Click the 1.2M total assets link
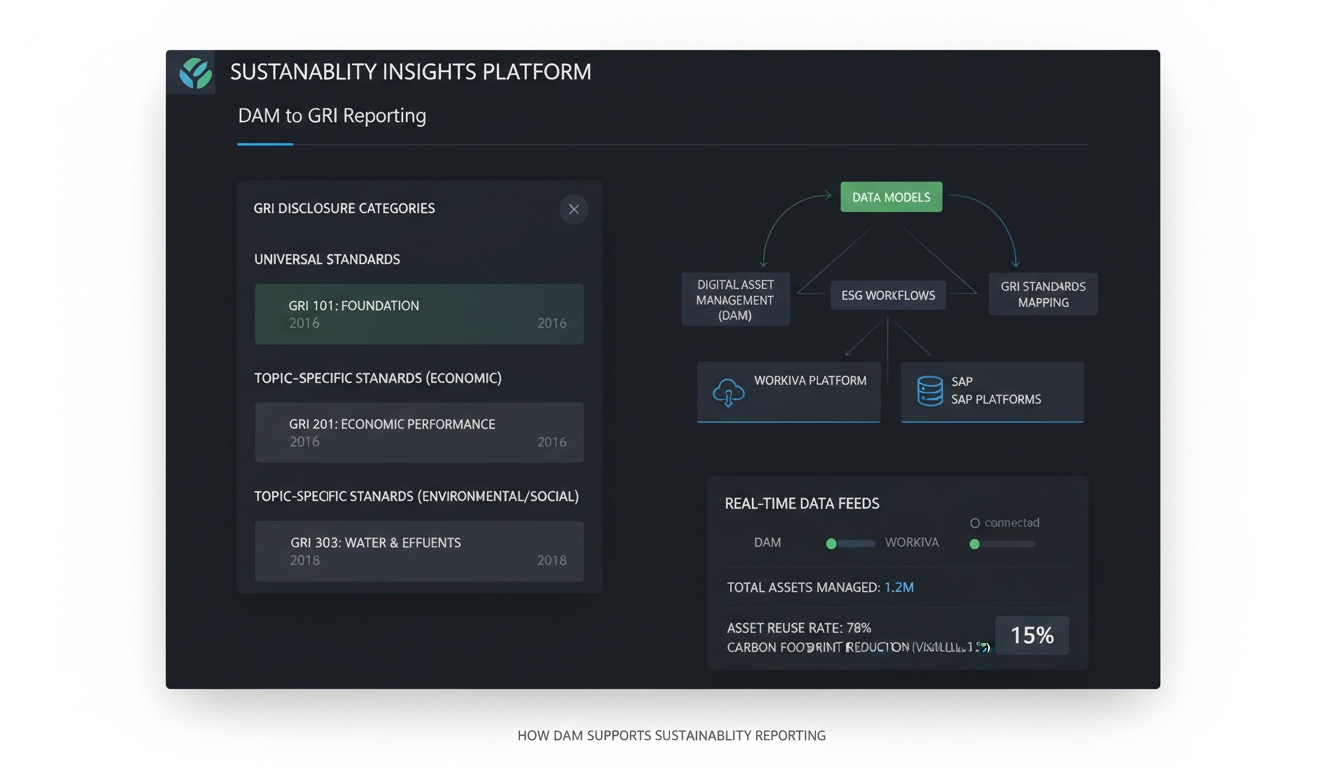Image resolution: width=1344 pixels, height=768 pixels. point(897,587)
